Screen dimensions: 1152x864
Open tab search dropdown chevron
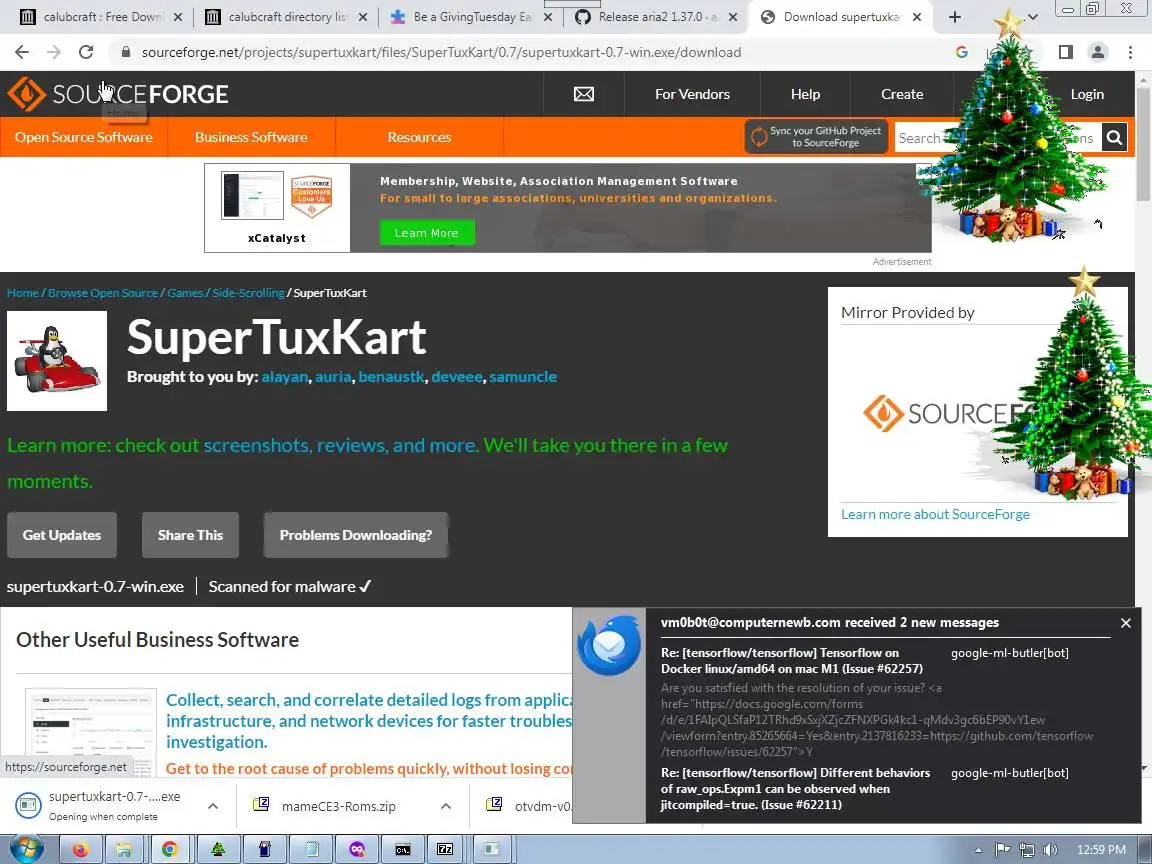(1032, 17)
